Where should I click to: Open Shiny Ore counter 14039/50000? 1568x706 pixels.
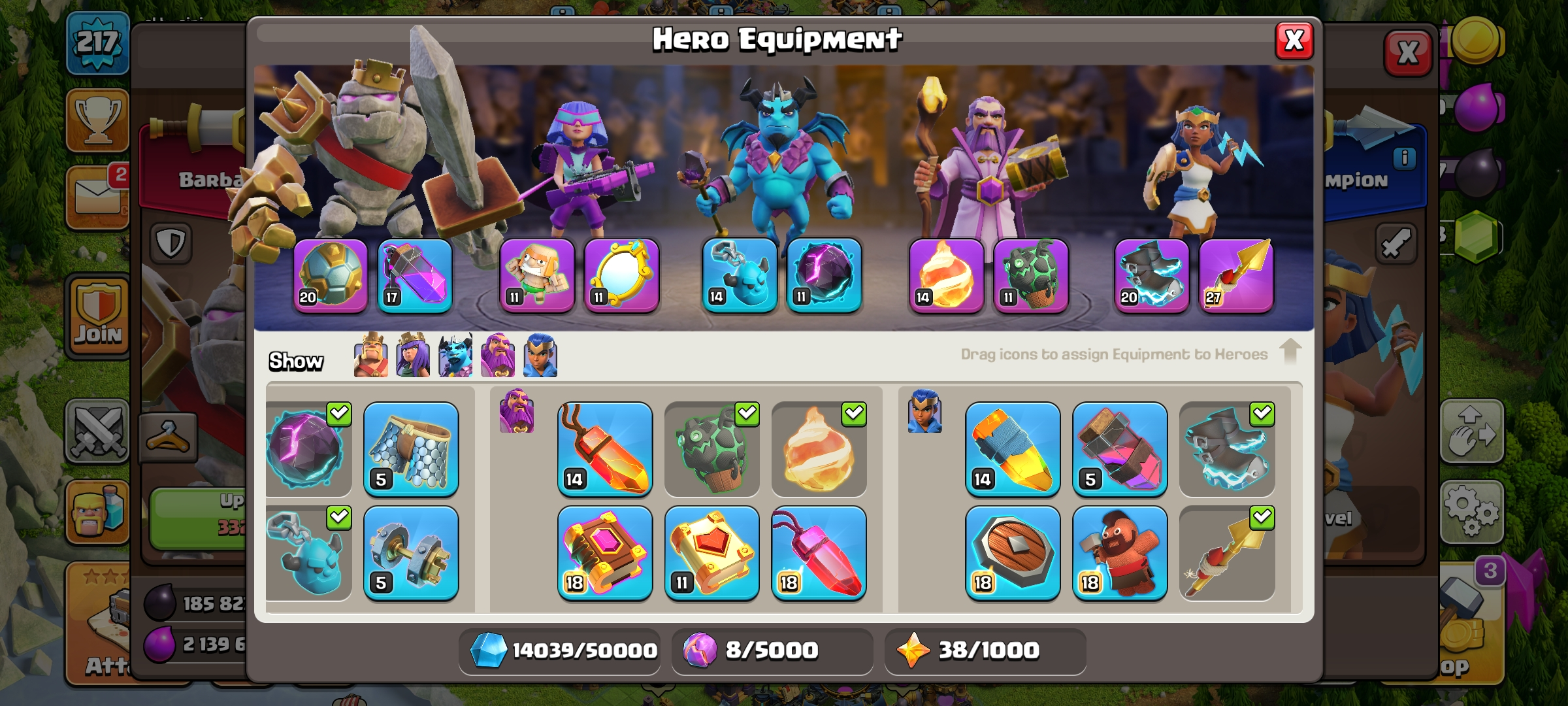click(560, 651)
